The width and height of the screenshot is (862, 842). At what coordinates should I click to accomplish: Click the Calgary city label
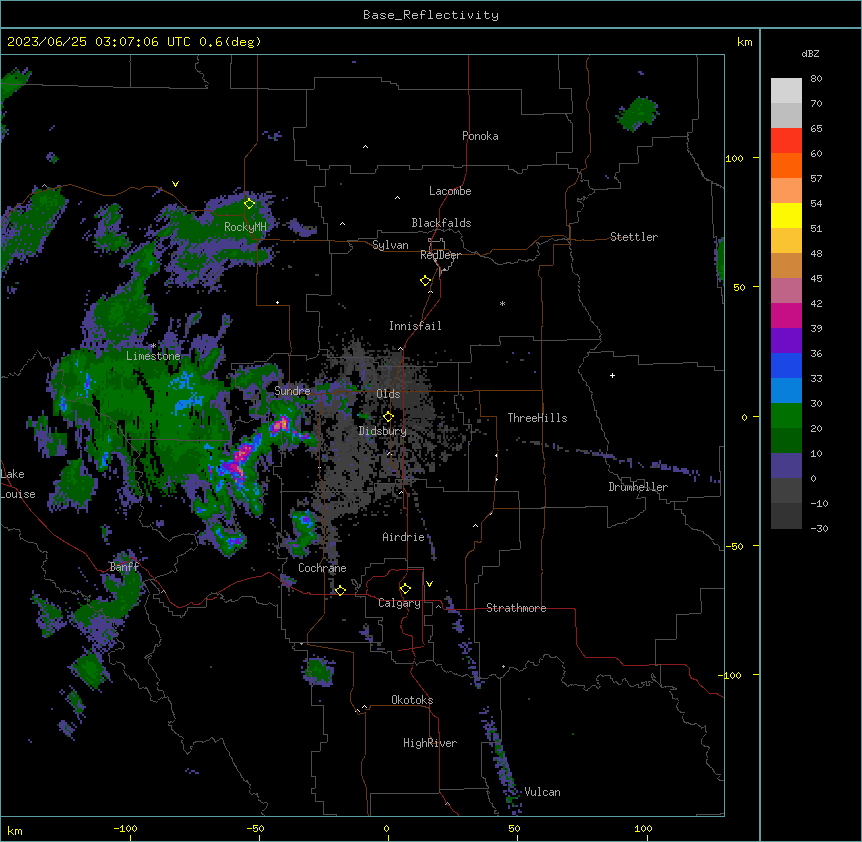[399, 603]
